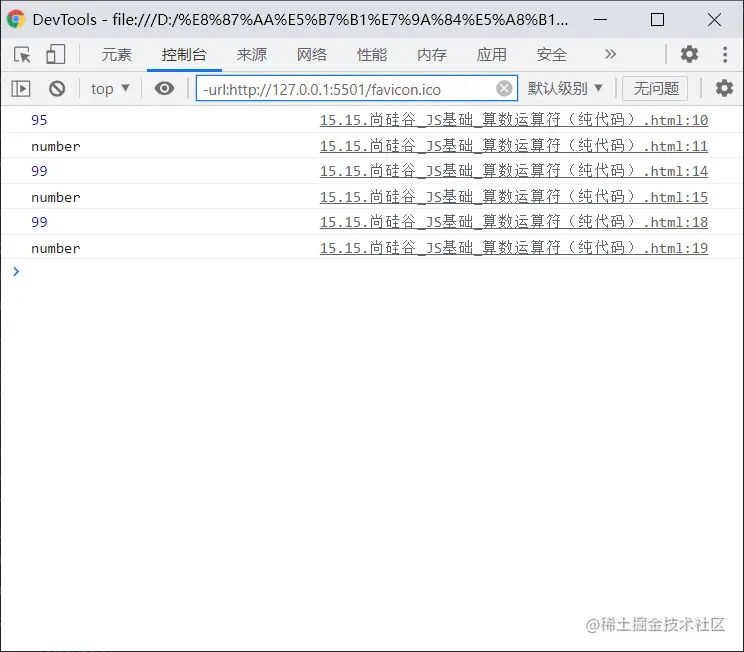The width and height of the screenshot is (744, 652).
Task: Switch to the 安全 tab
Action: click(x=551, y=55)
